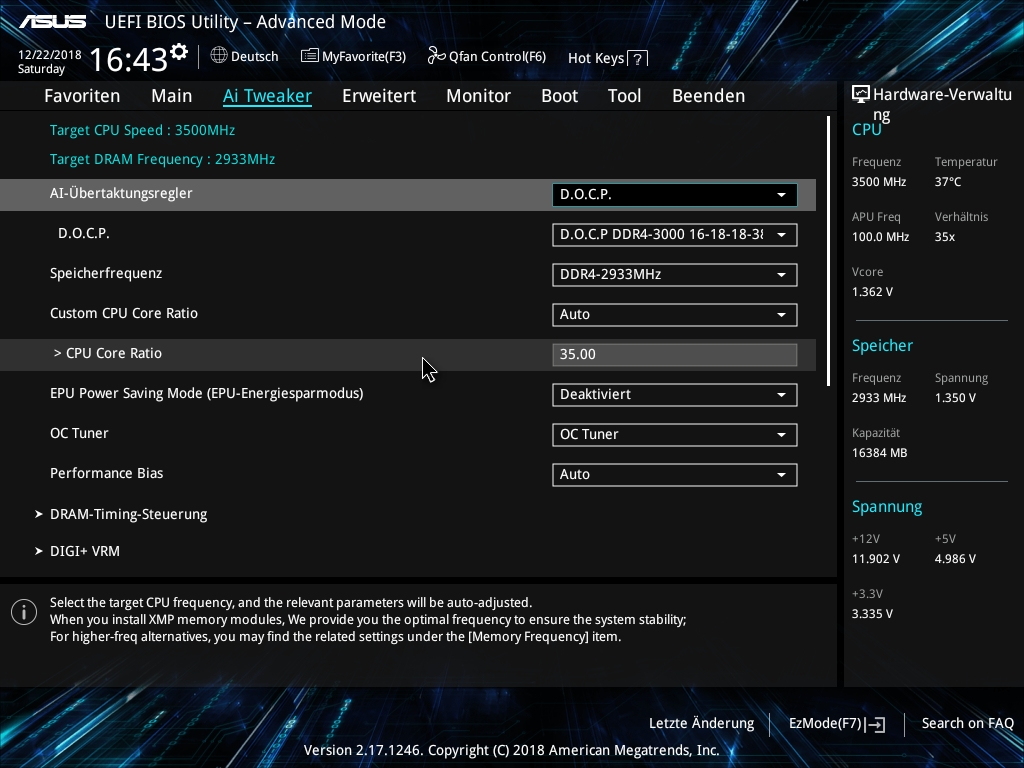This screenshot has width=1024, height=768.
Task: Click the Vcore 1.362 V value
Action: tap(872, 292)
